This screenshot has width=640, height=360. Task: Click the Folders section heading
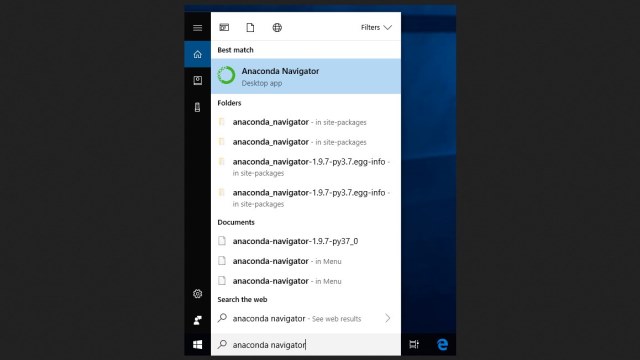tap(229, 103)
